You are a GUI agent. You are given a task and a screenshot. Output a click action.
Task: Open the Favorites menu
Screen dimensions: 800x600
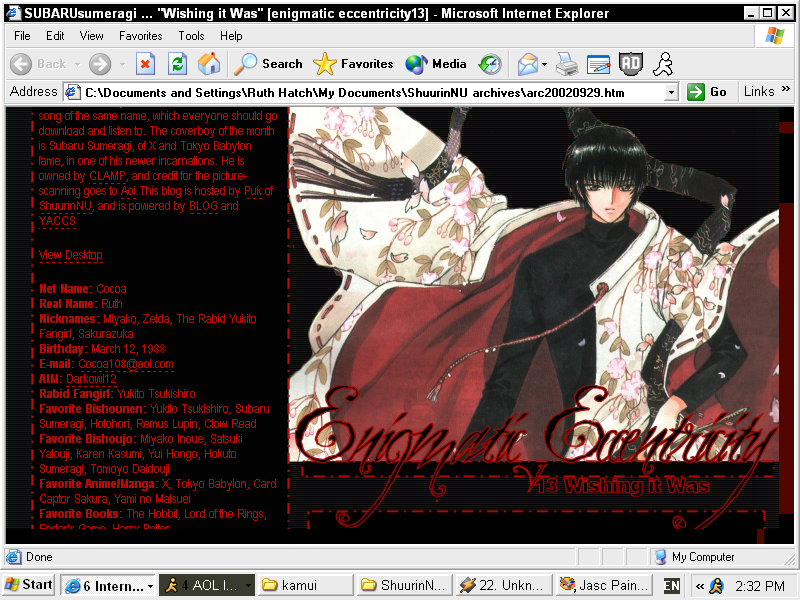[x=140, y=36]
